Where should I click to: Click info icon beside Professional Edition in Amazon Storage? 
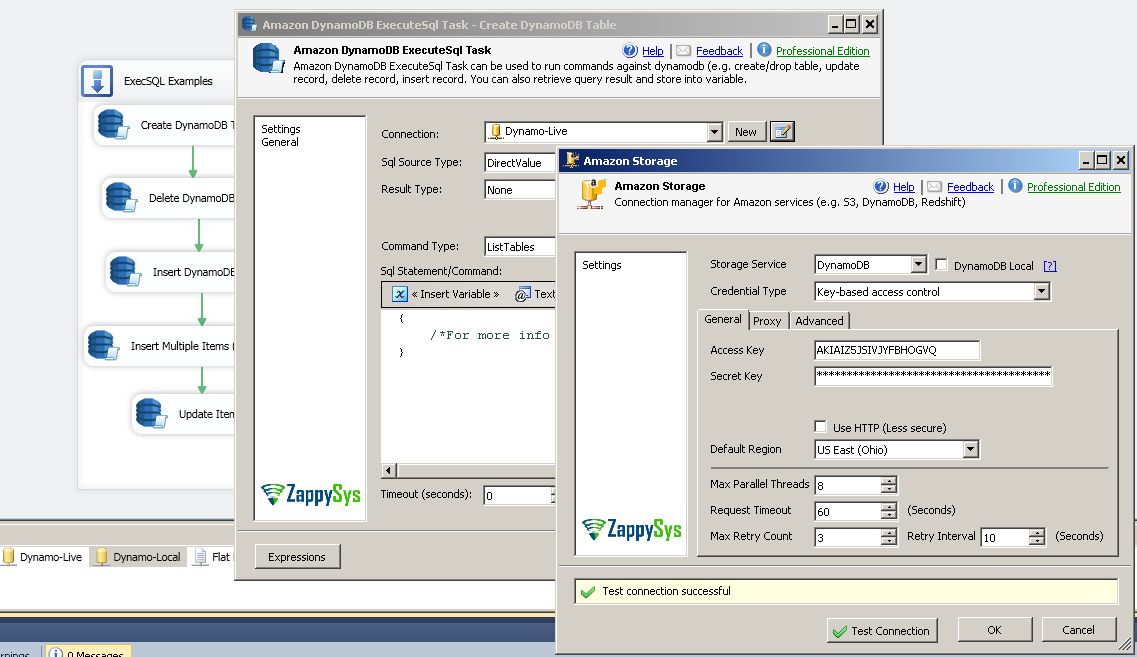1015,186
